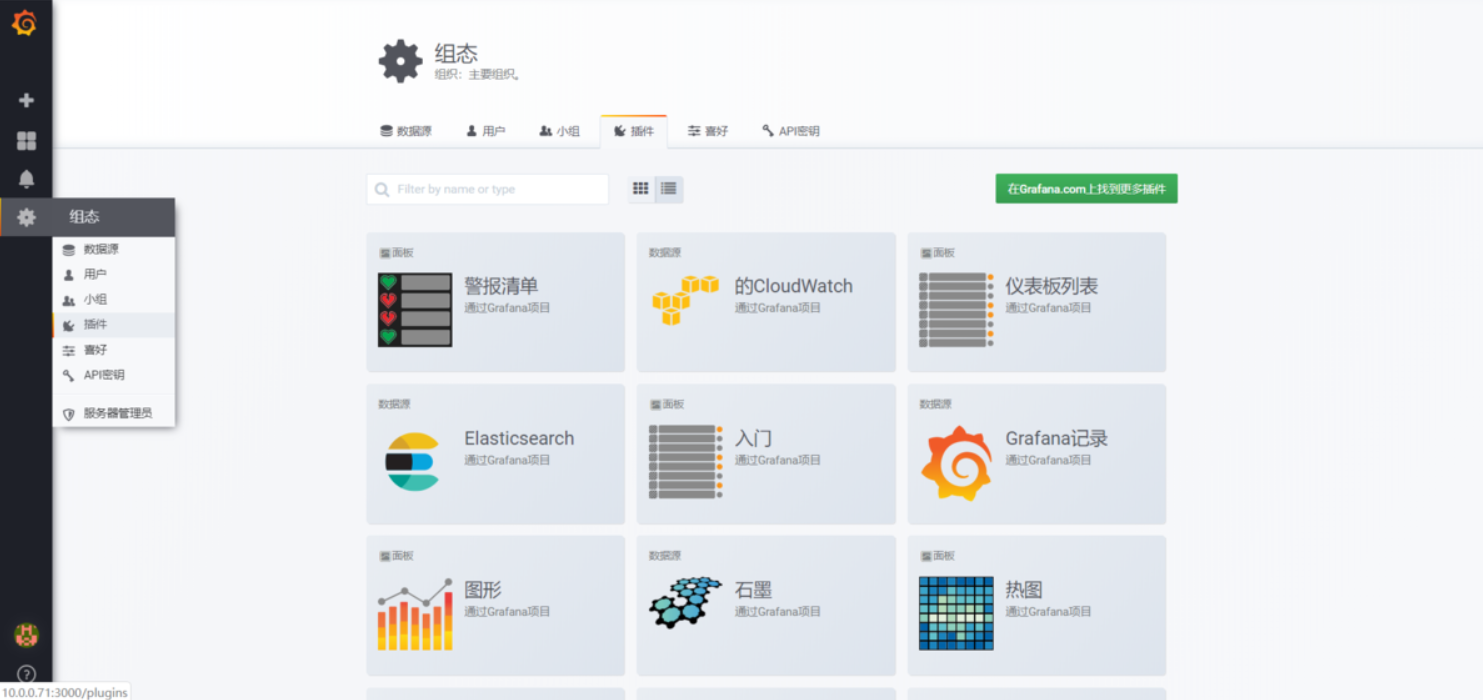Switch to list view layout

click(669, 189)
